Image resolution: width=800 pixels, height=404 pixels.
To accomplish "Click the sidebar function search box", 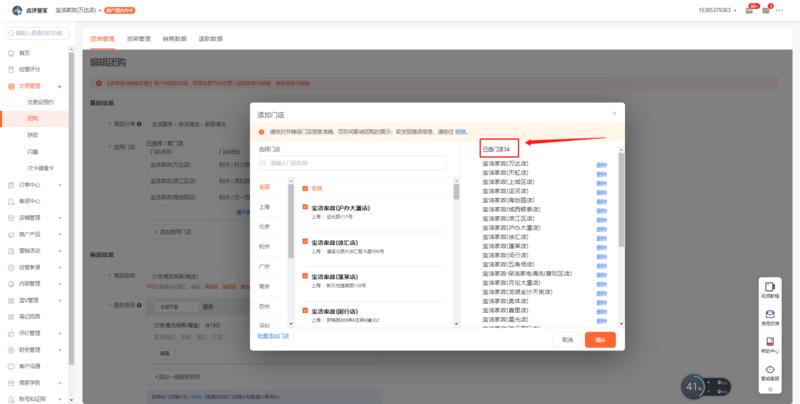I will pyautogui.click(x=37, y=33).
